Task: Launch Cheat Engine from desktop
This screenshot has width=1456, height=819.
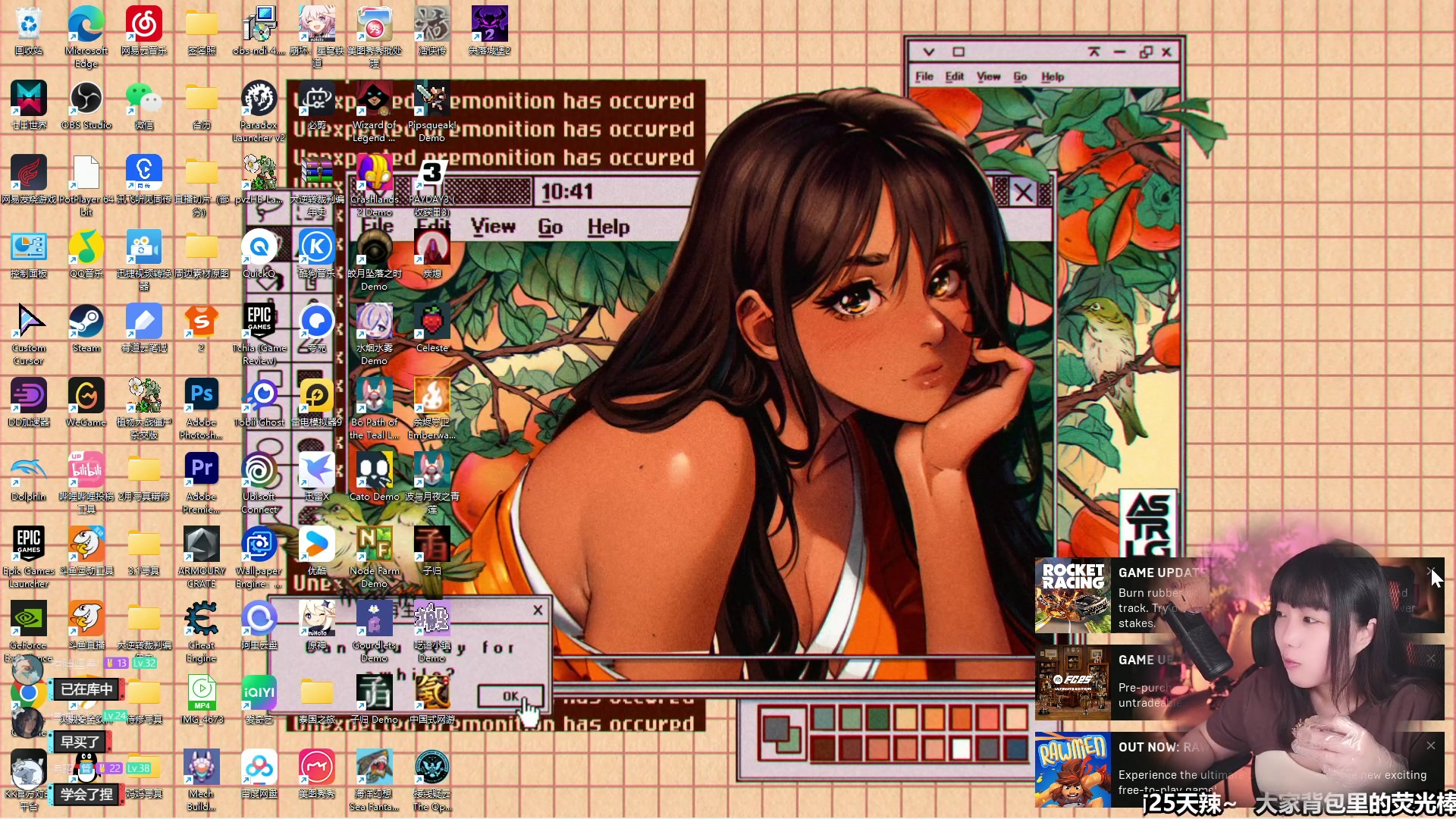Action: tap(202, 631)
